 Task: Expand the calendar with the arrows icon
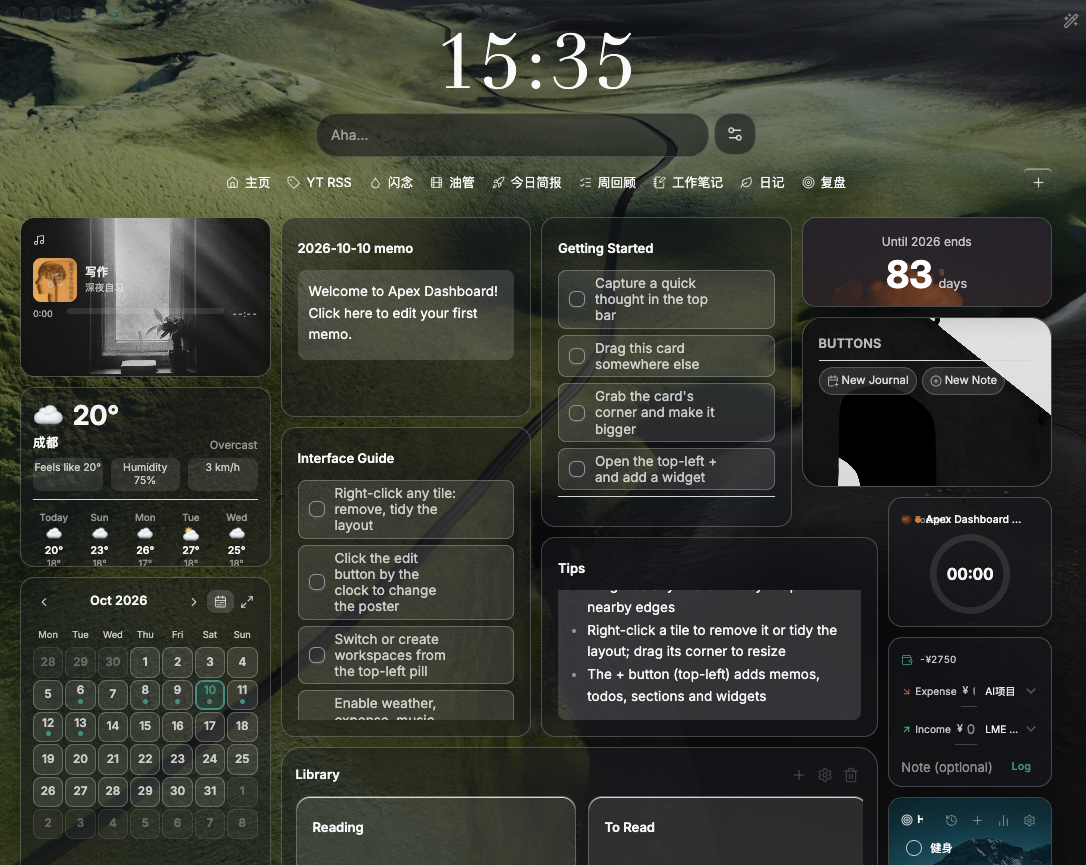[x=247, y=602]
